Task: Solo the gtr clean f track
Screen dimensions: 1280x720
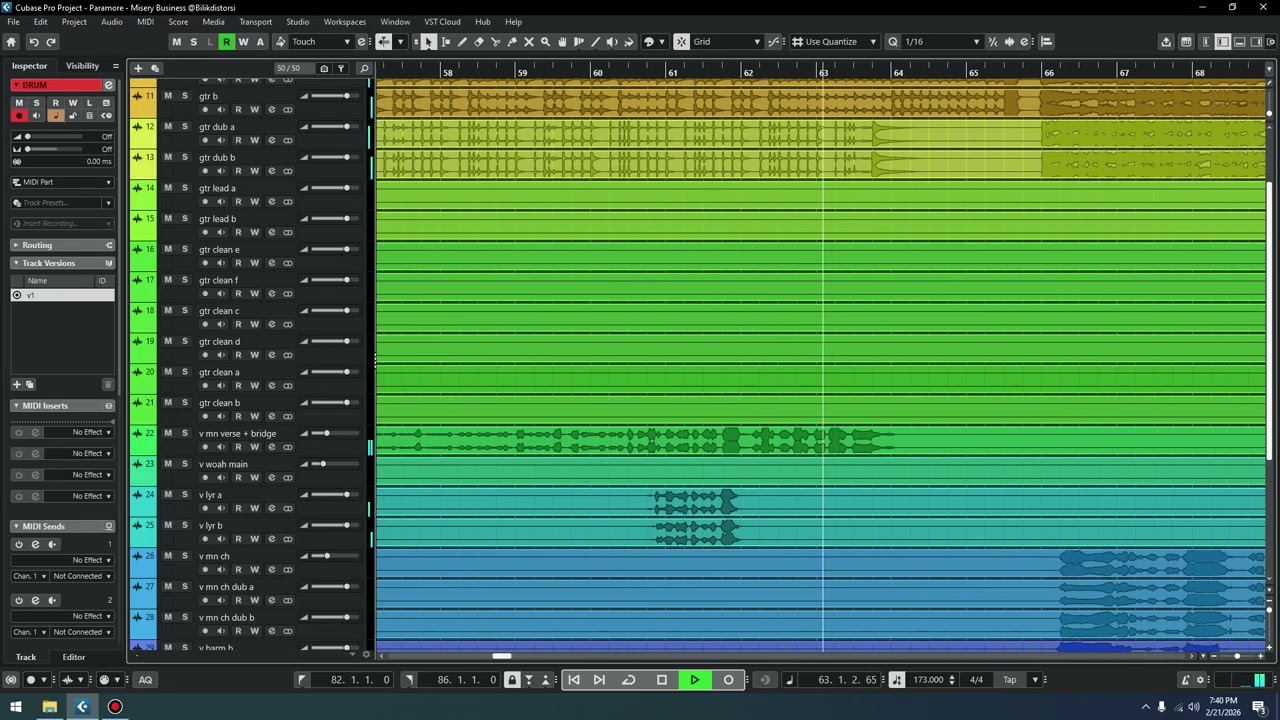Action: (x=184, y=280)
